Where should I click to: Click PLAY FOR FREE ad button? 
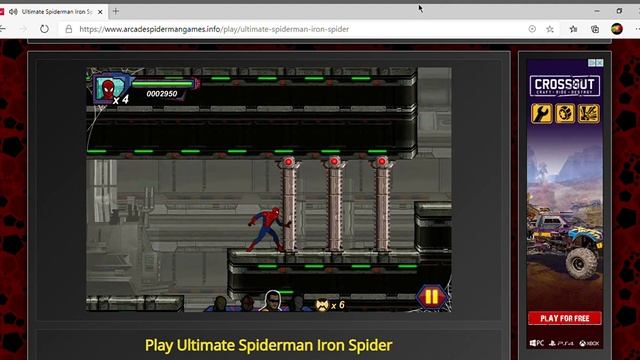[564, 318]
